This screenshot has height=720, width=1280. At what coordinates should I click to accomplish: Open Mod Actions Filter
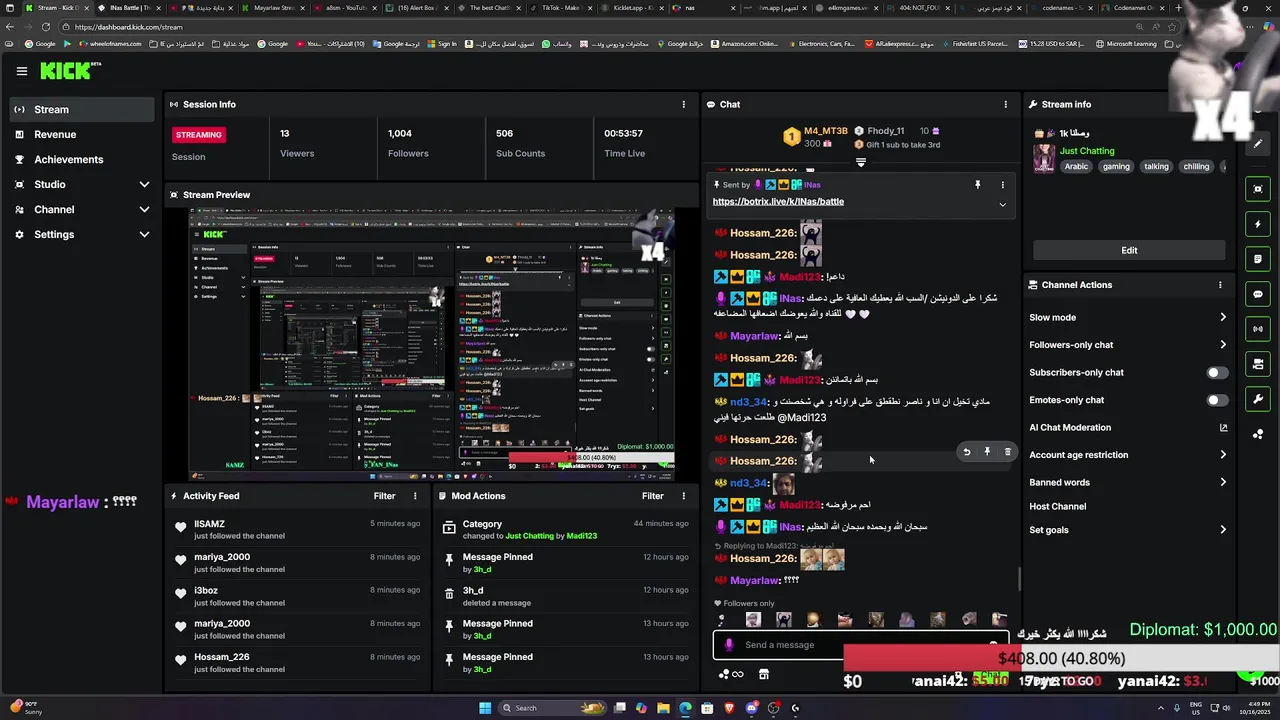click(x=653, y=496)
